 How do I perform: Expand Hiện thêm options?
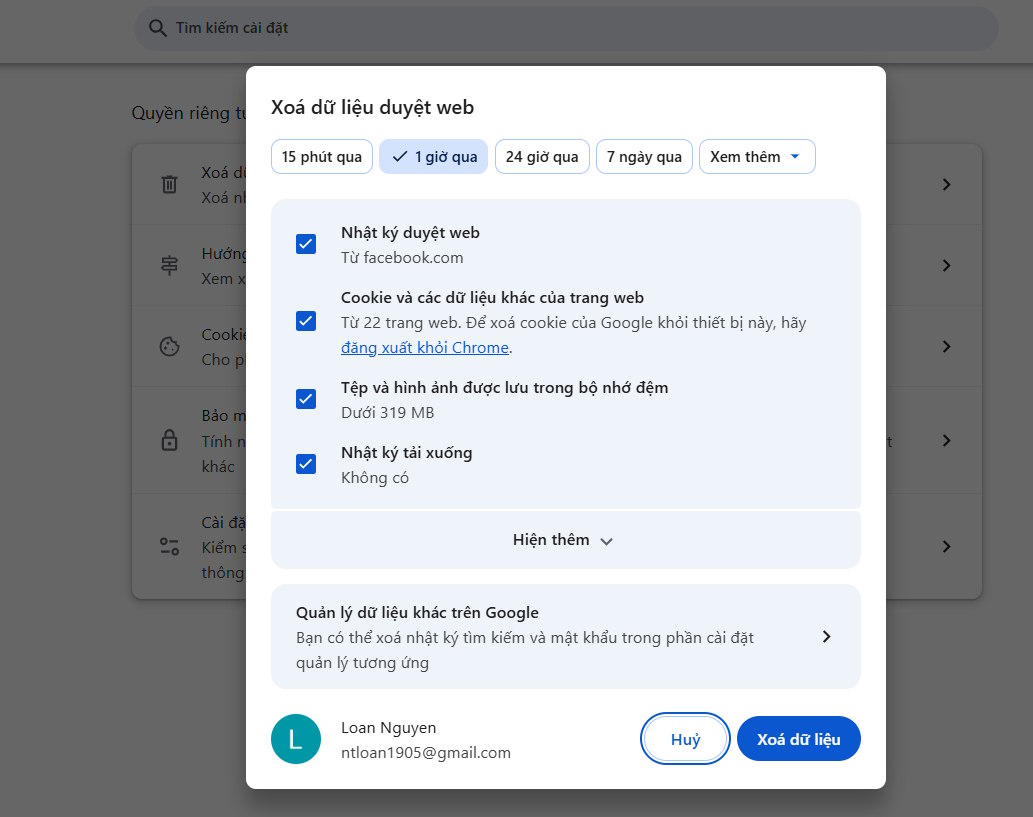[565, 540]
